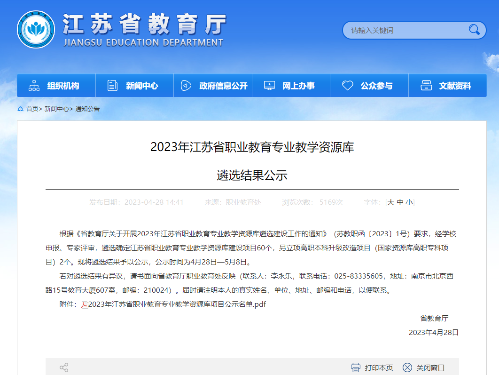Click the close-window X circle icon
Screen dimensions: 500x375
pyautogui.click(x=407, y=367)
